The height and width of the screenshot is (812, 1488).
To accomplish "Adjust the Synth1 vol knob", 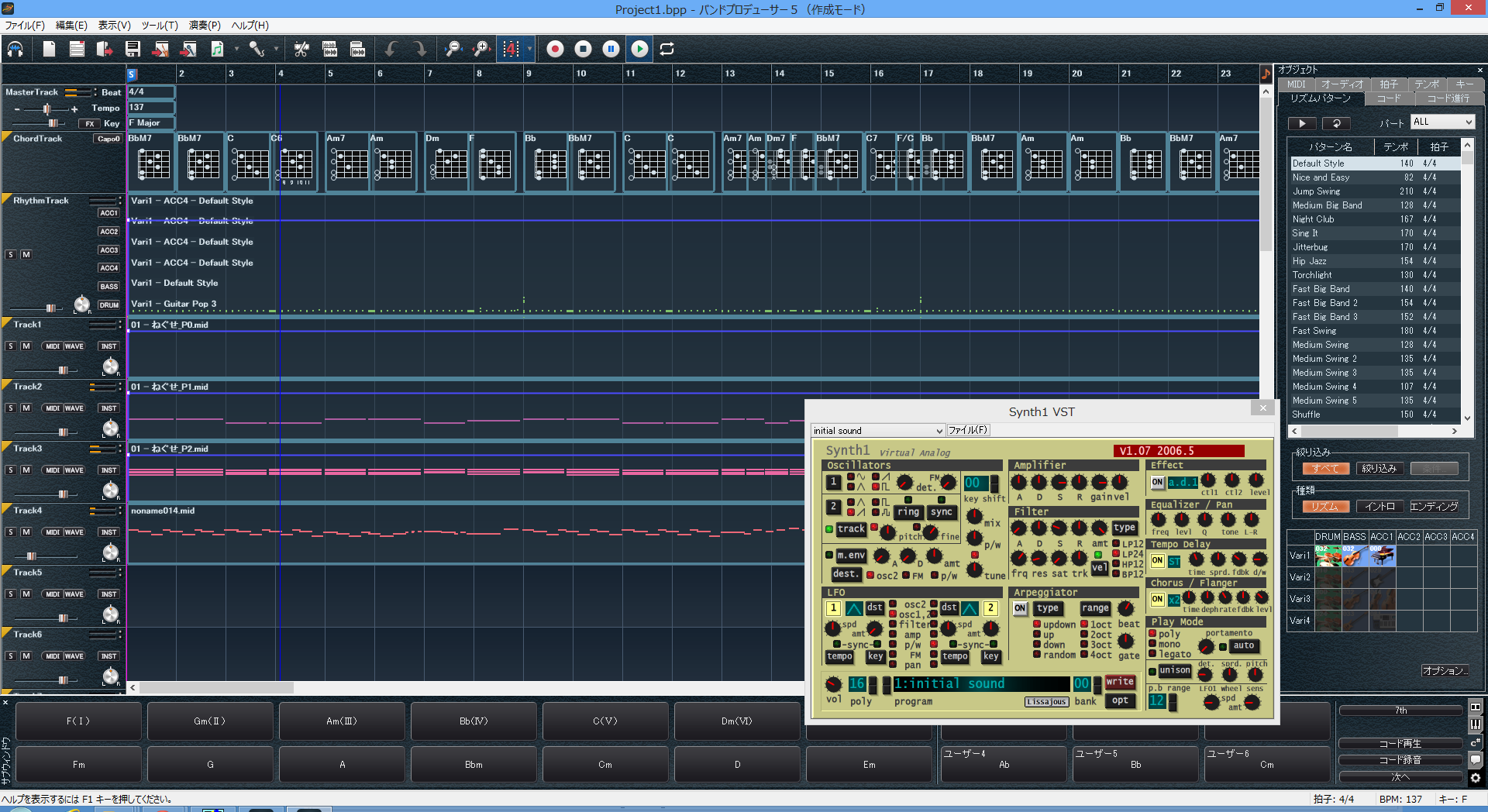I will [x=833, y=684].
